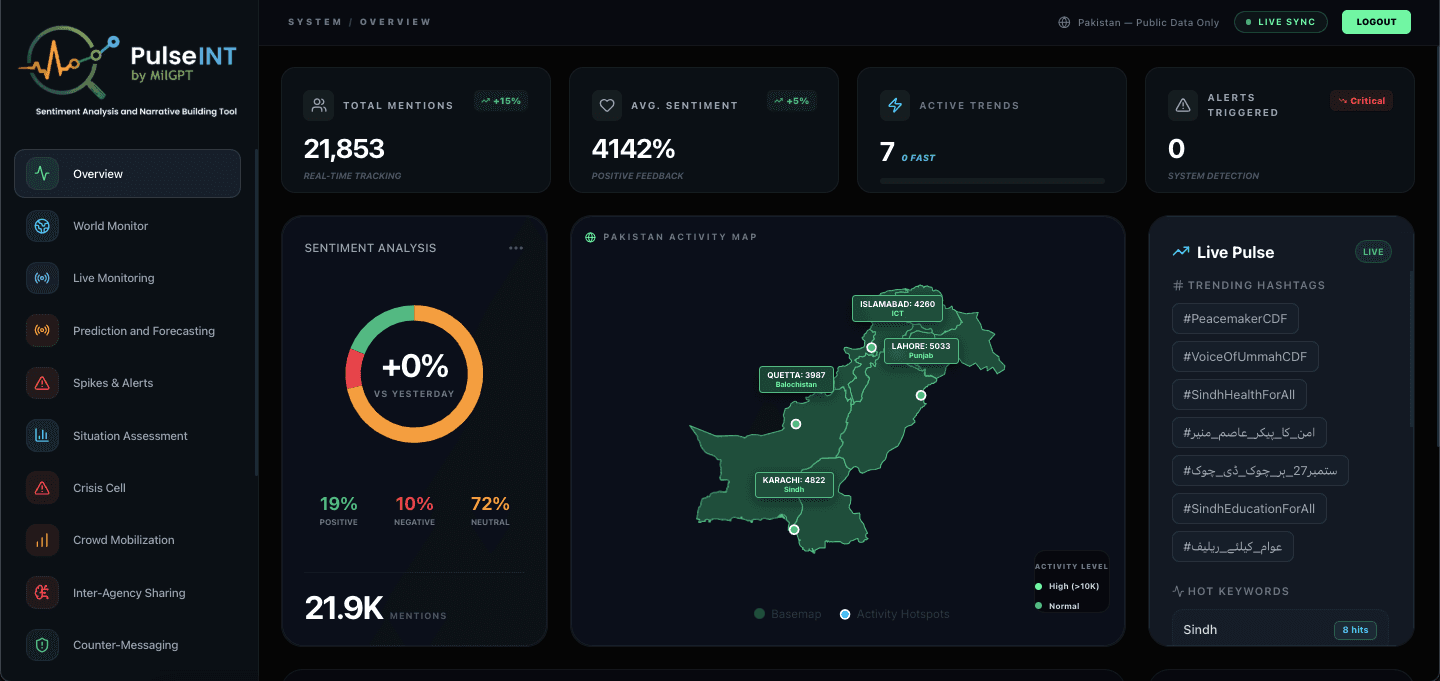Select the #SindhEducationForAll hashtag
Screen dimensions: 1440x681
point(1249,508)
